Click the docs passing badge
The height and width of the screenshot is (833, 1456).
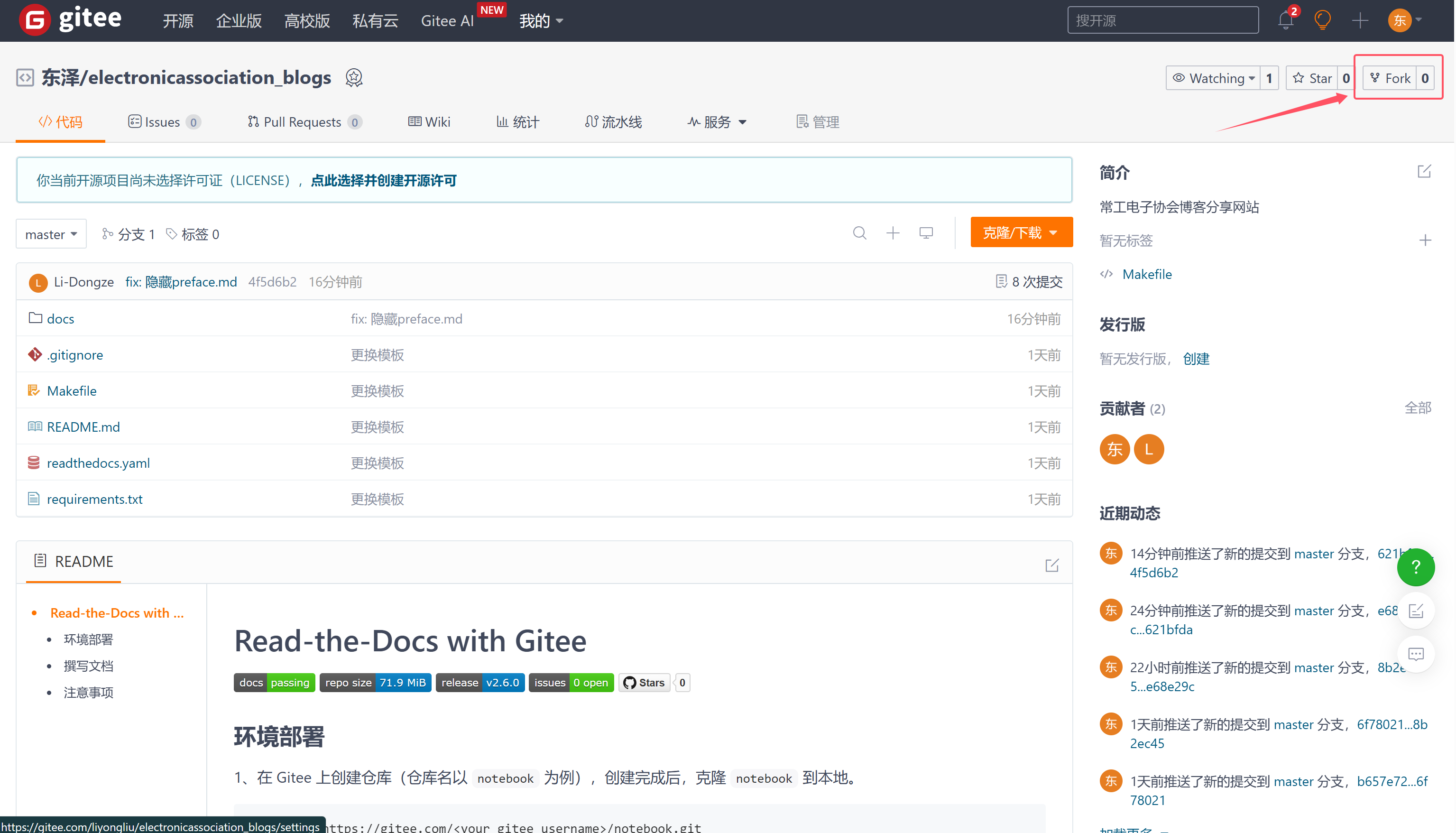(x=274, y=683)
